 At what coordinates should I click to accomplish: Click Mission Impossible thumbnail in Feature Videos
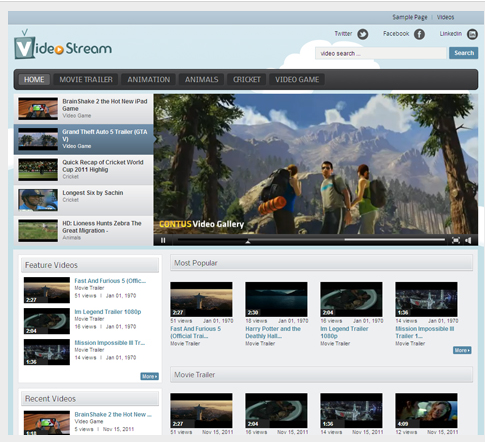click(47, 352)
